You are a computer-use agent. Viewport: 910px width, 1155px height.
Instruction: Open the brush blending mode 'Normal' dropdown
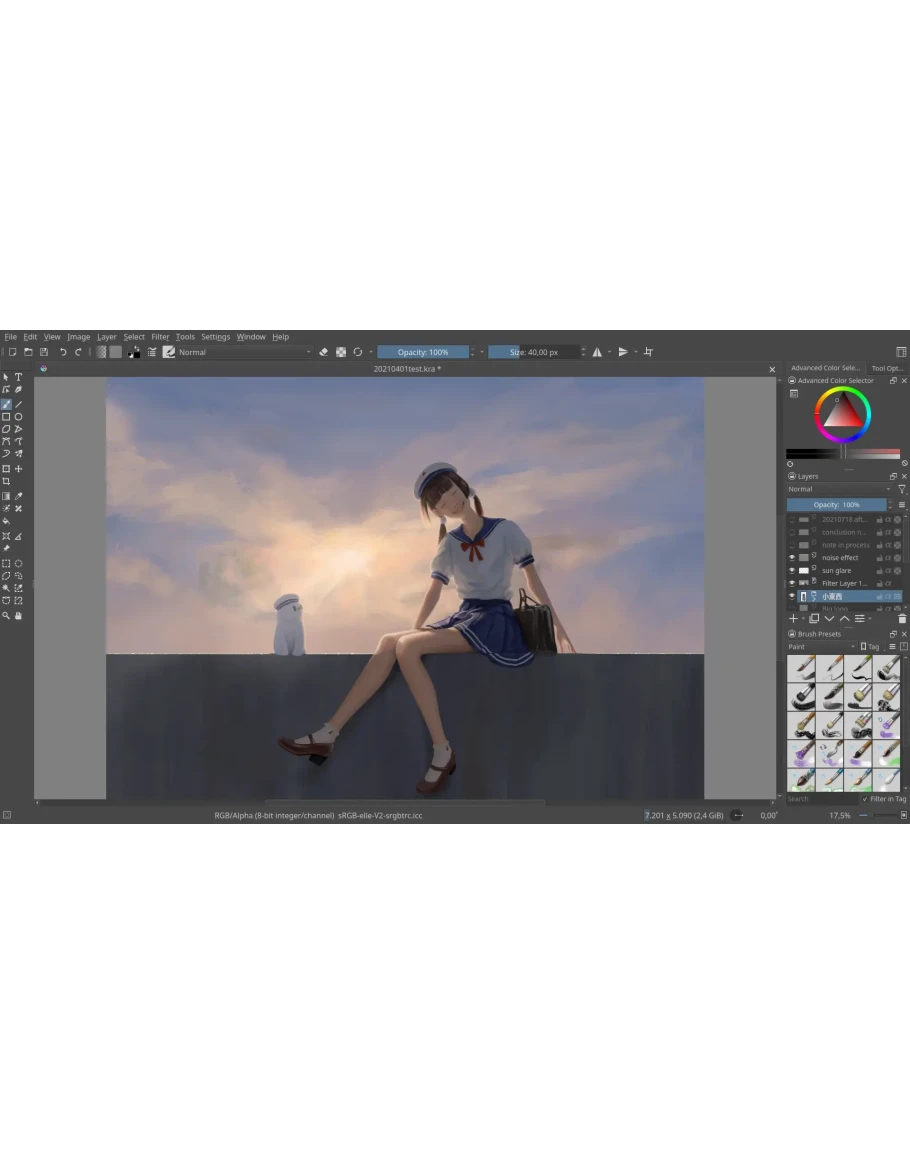point(245,352)
